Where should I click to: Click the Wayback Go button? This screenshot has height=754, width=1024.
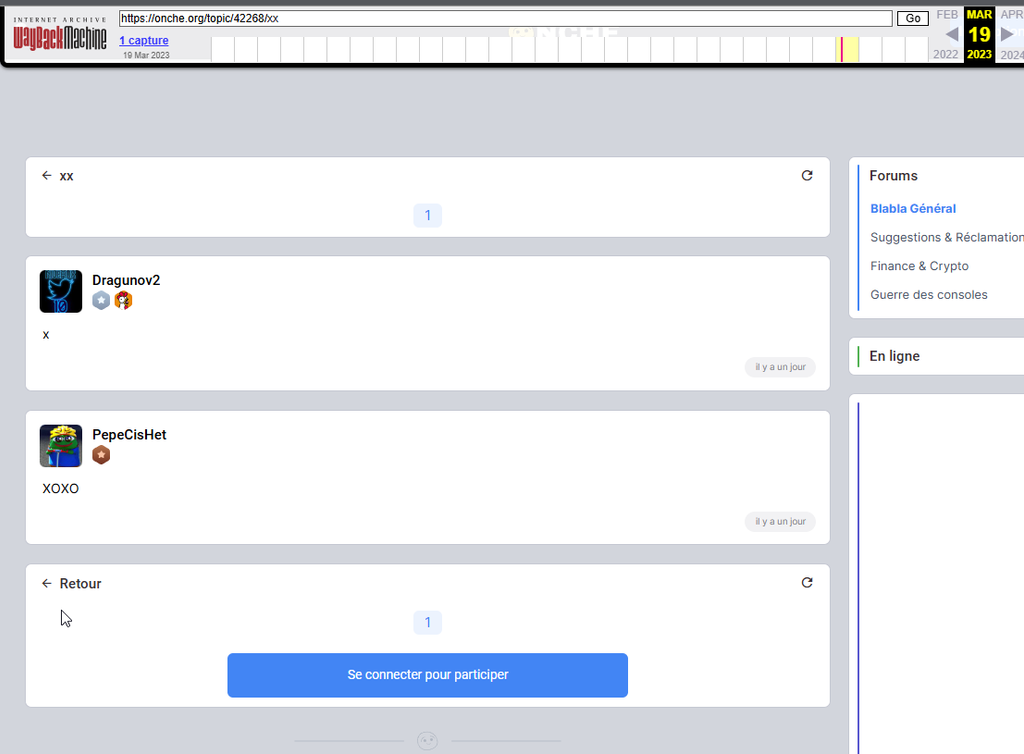[913, 18]
